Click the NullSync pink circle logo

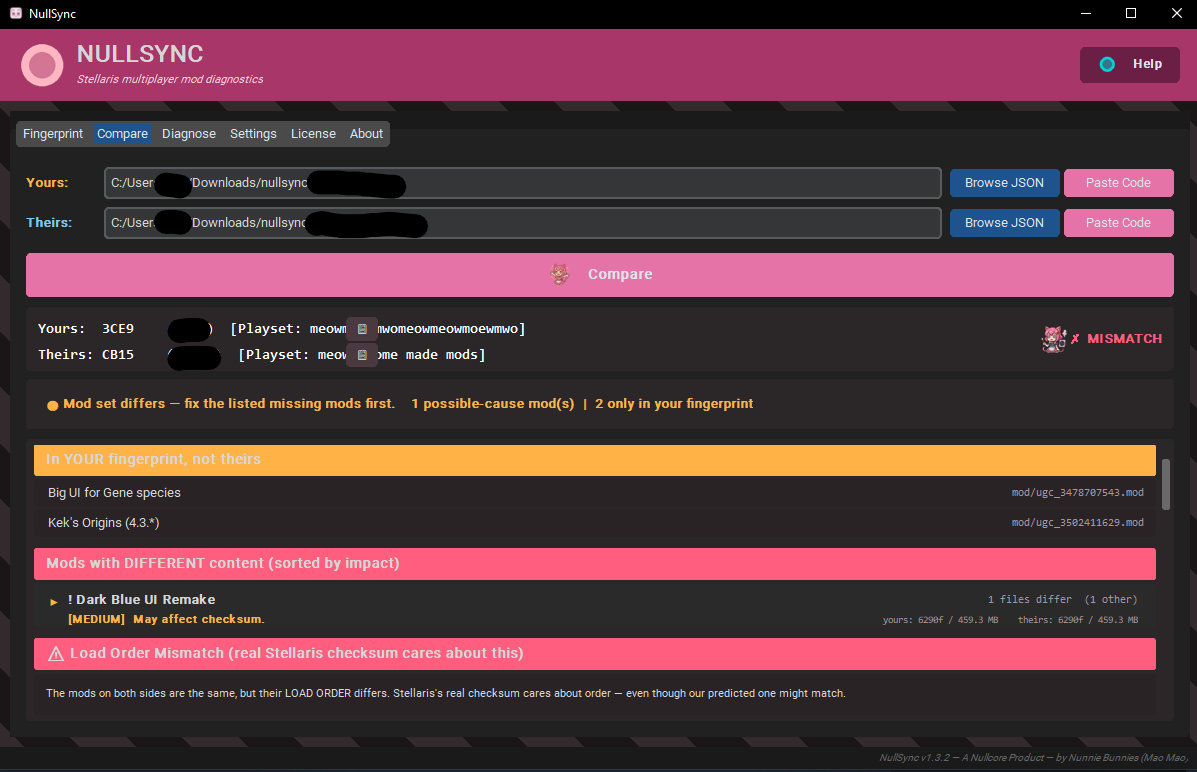click(42, 65)
